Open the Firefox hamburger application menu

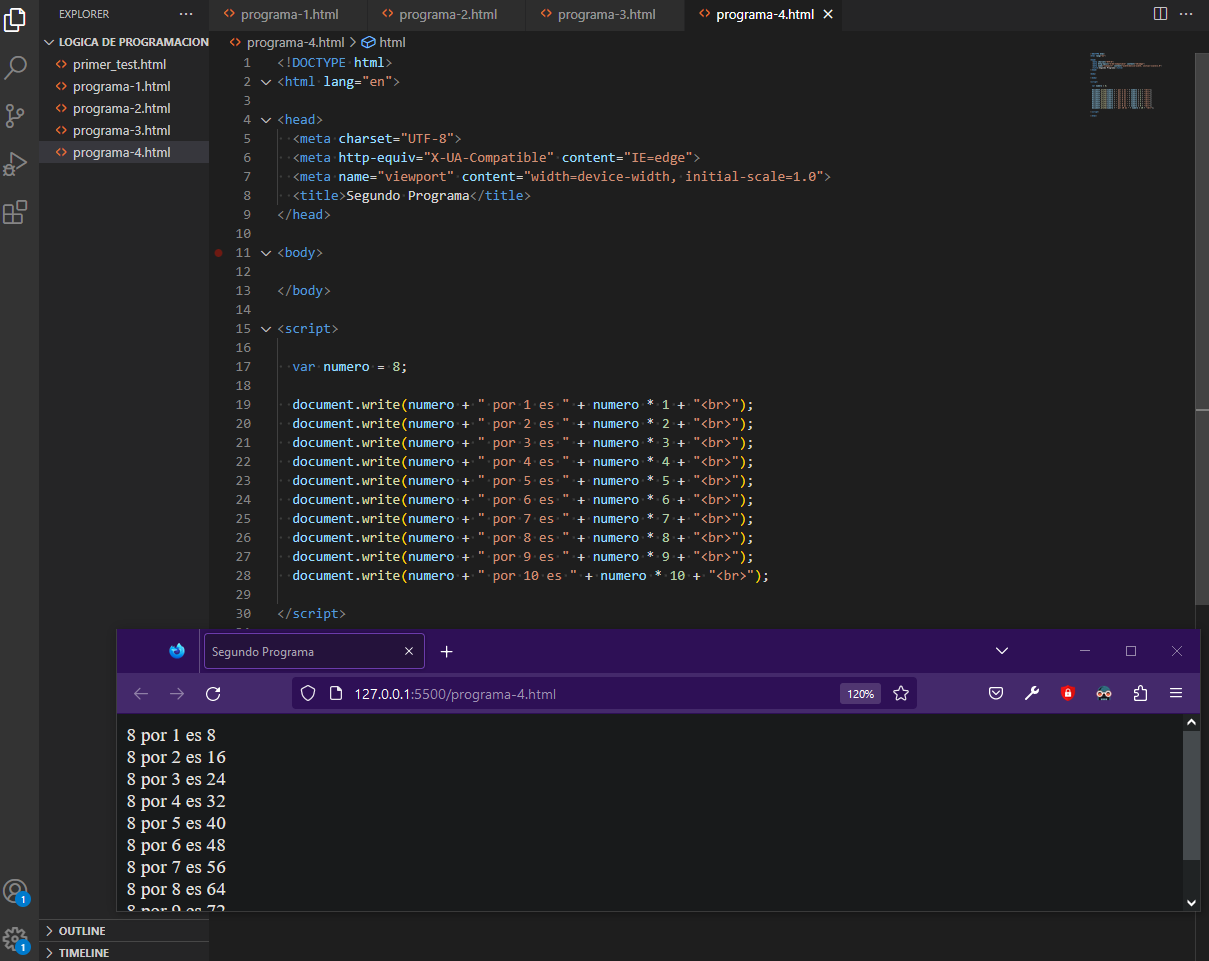tap(1176, 694)
